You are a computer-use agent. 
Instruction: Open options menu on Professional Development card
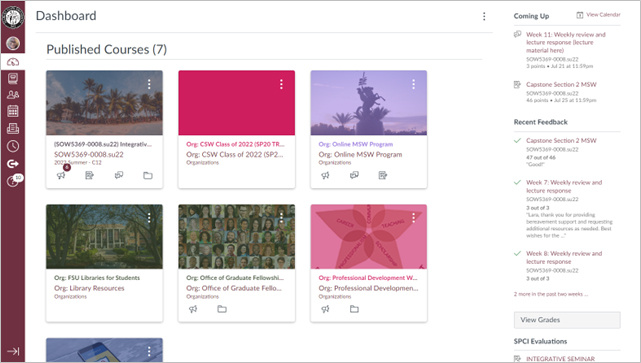coord(413,218)
